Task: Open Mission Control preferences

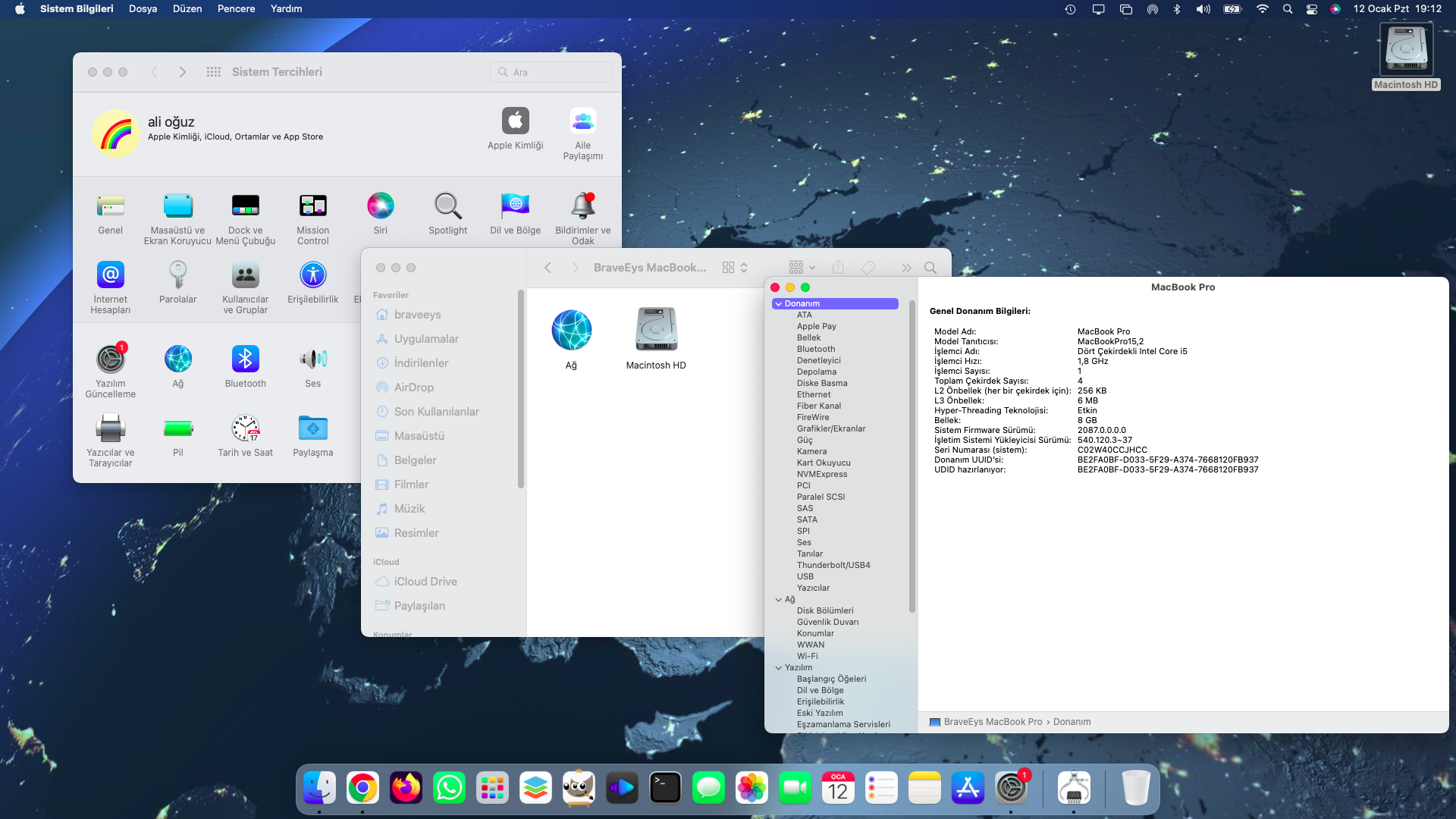Action: point(312,206)
